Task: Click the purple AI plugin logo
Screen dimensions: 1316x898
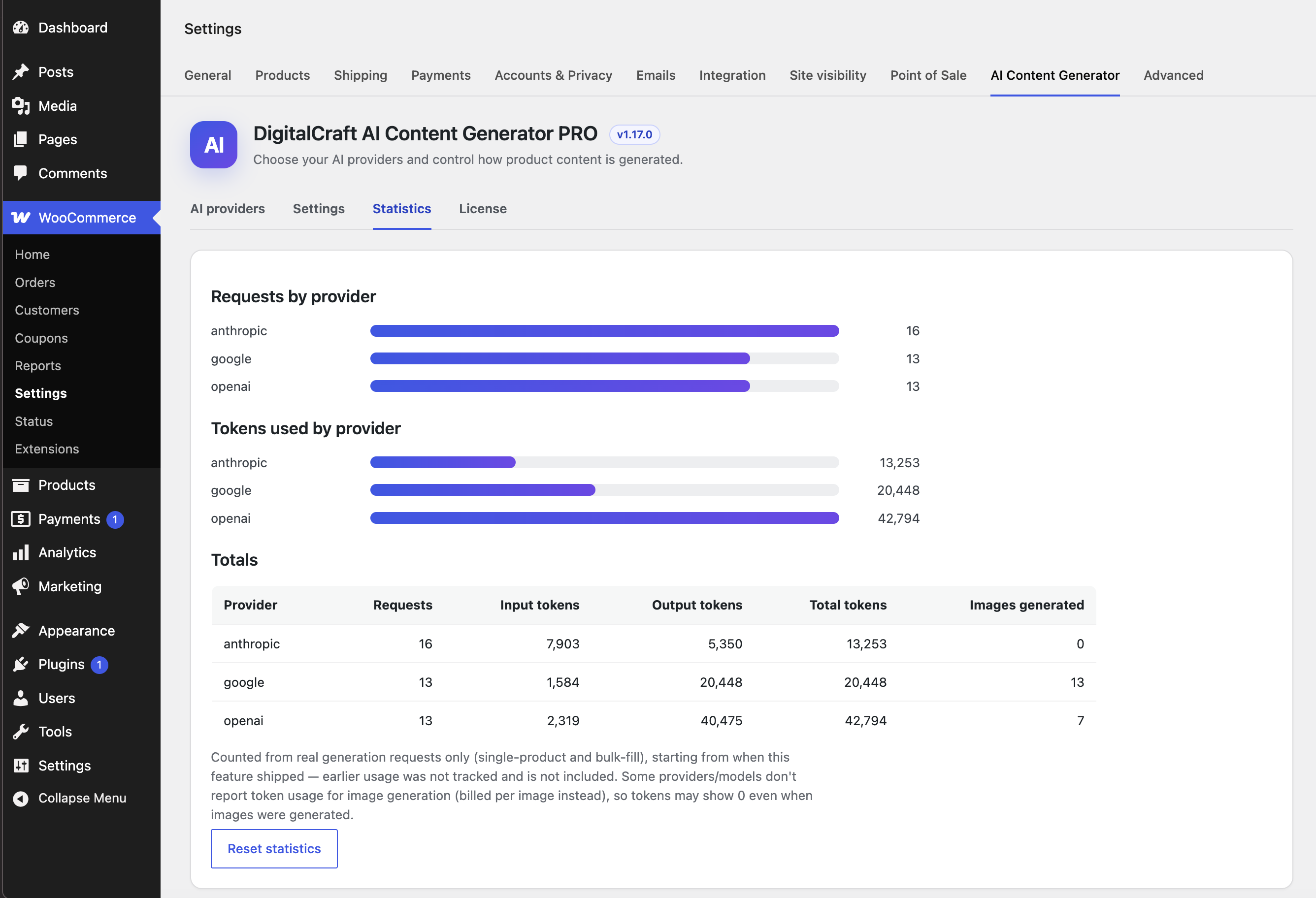Action: click(213, 145)
